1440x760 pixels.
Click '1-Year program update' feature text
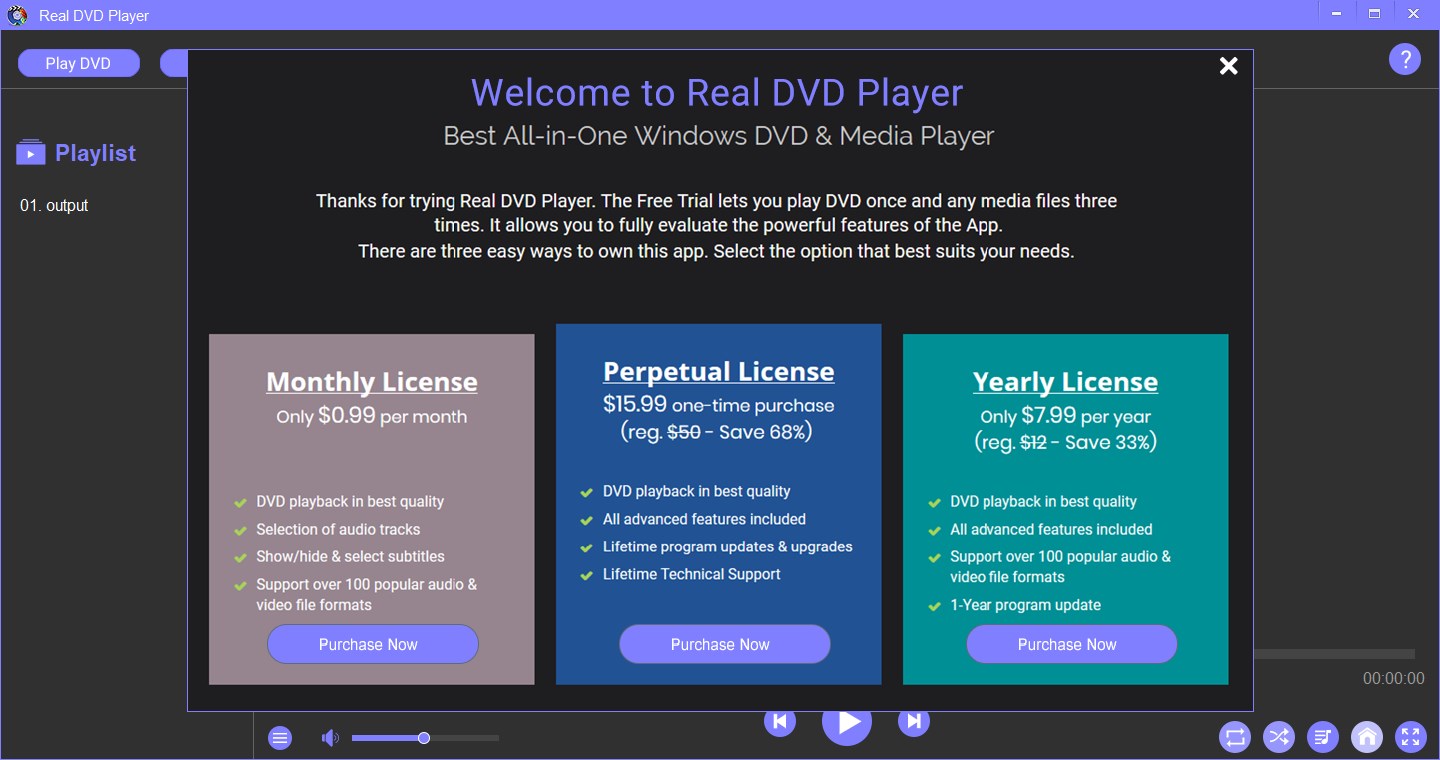[1025, 605]
